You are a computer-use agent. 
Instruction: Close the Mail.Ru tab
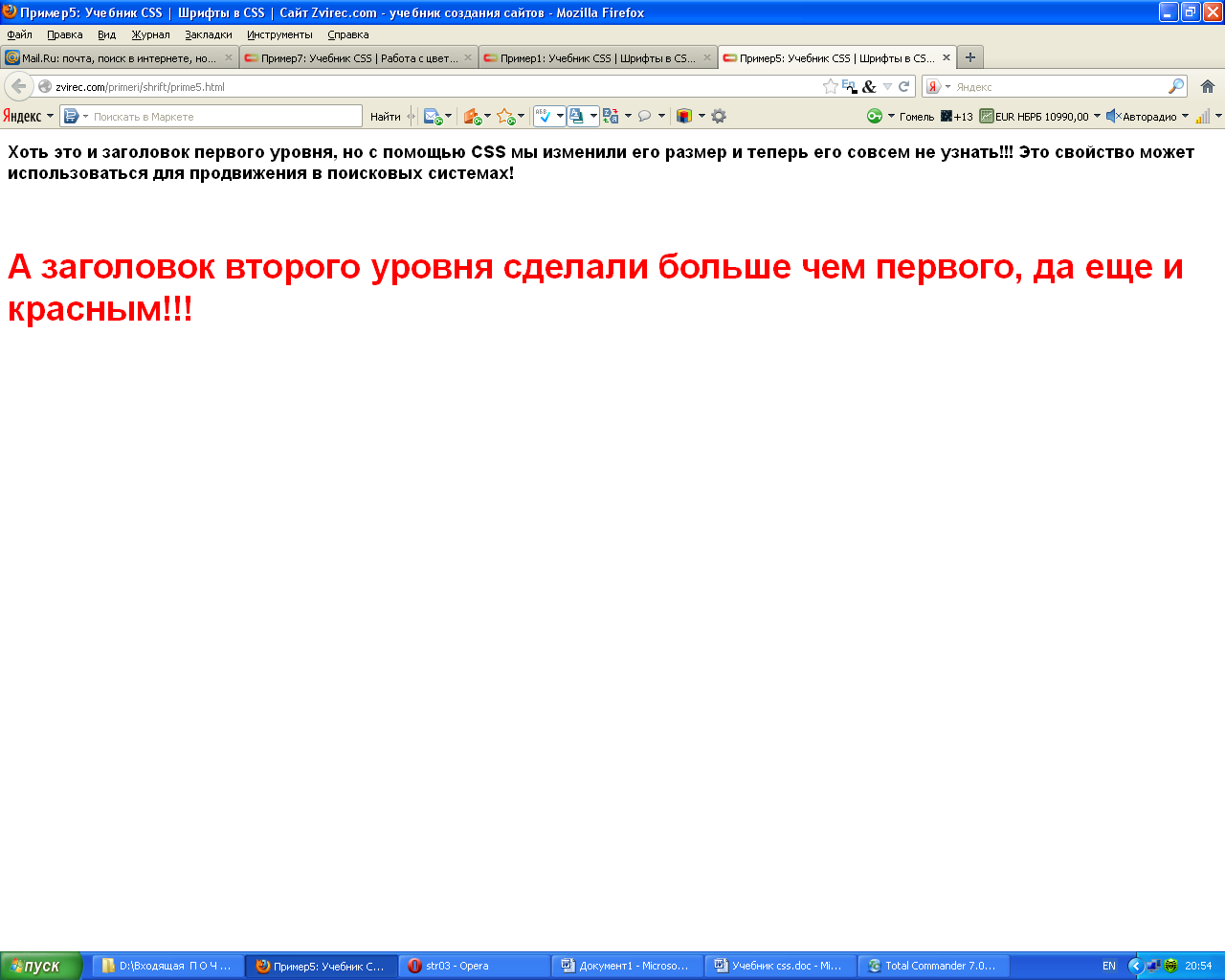point(229,57)
